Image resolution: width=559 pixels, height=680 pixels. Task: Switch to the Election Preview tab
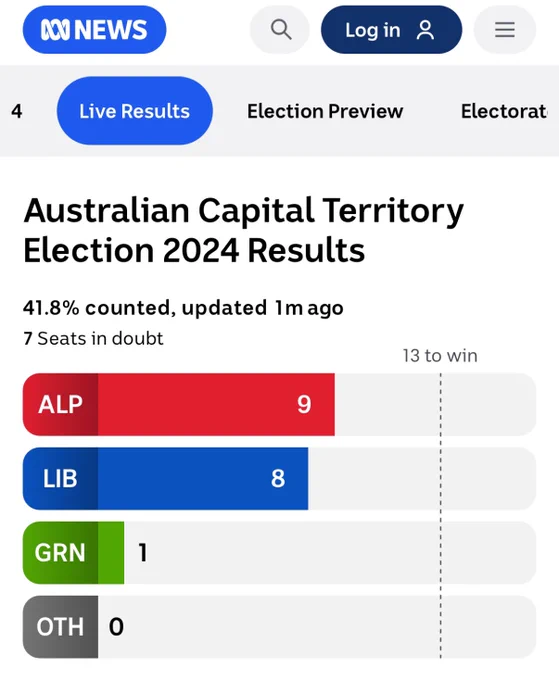[325, 111]
